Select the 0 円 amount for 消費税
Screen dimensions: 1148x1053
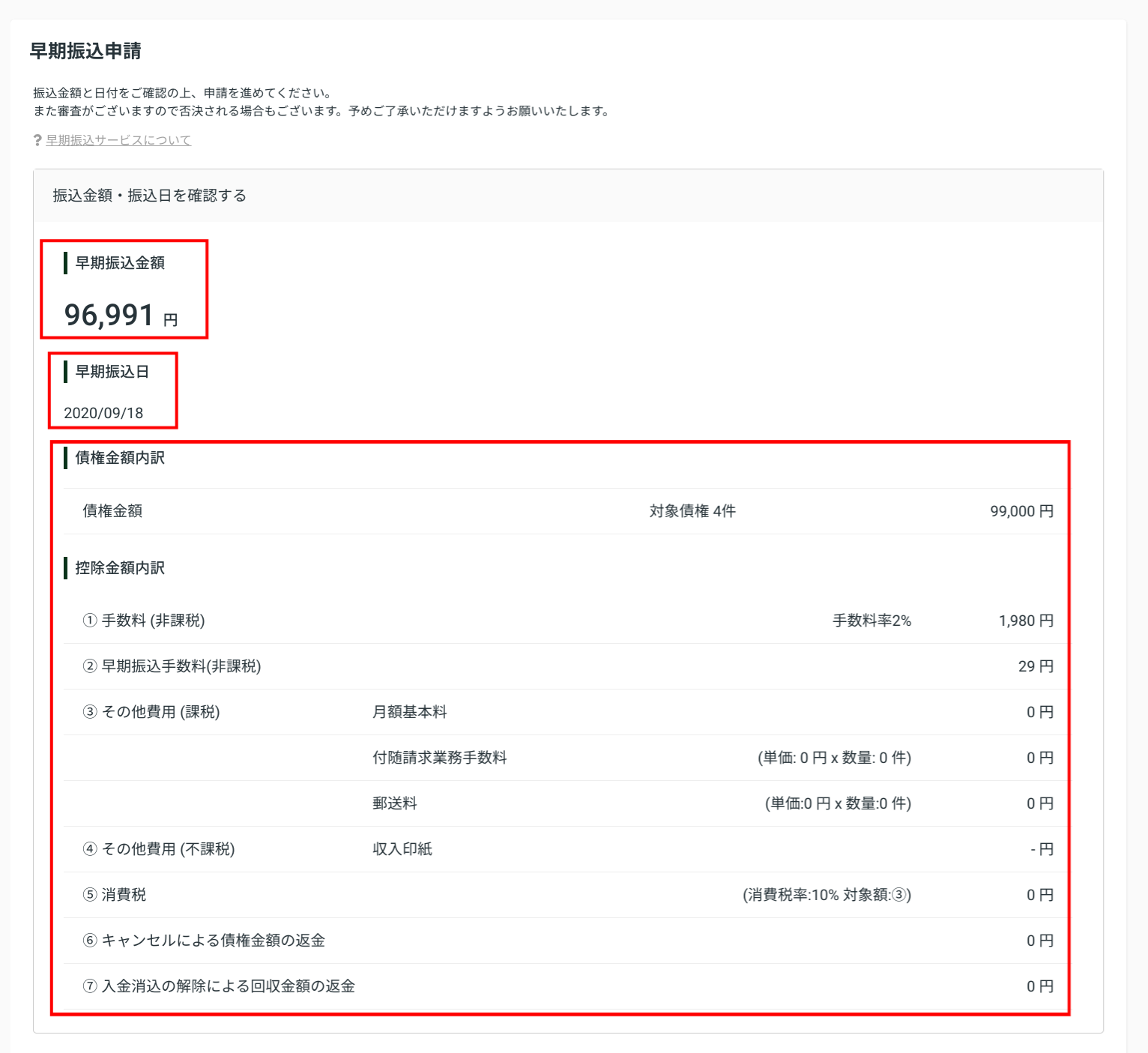coord(1040,895)
